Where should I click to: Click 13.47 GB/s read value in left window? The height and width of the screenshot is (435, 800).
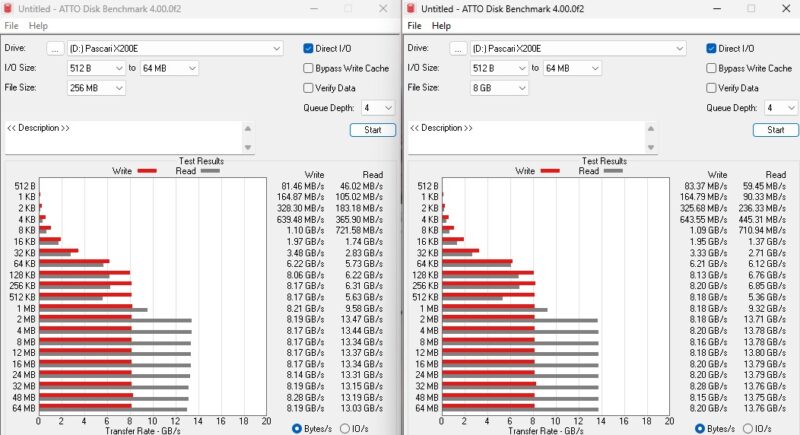coord(362,319)
